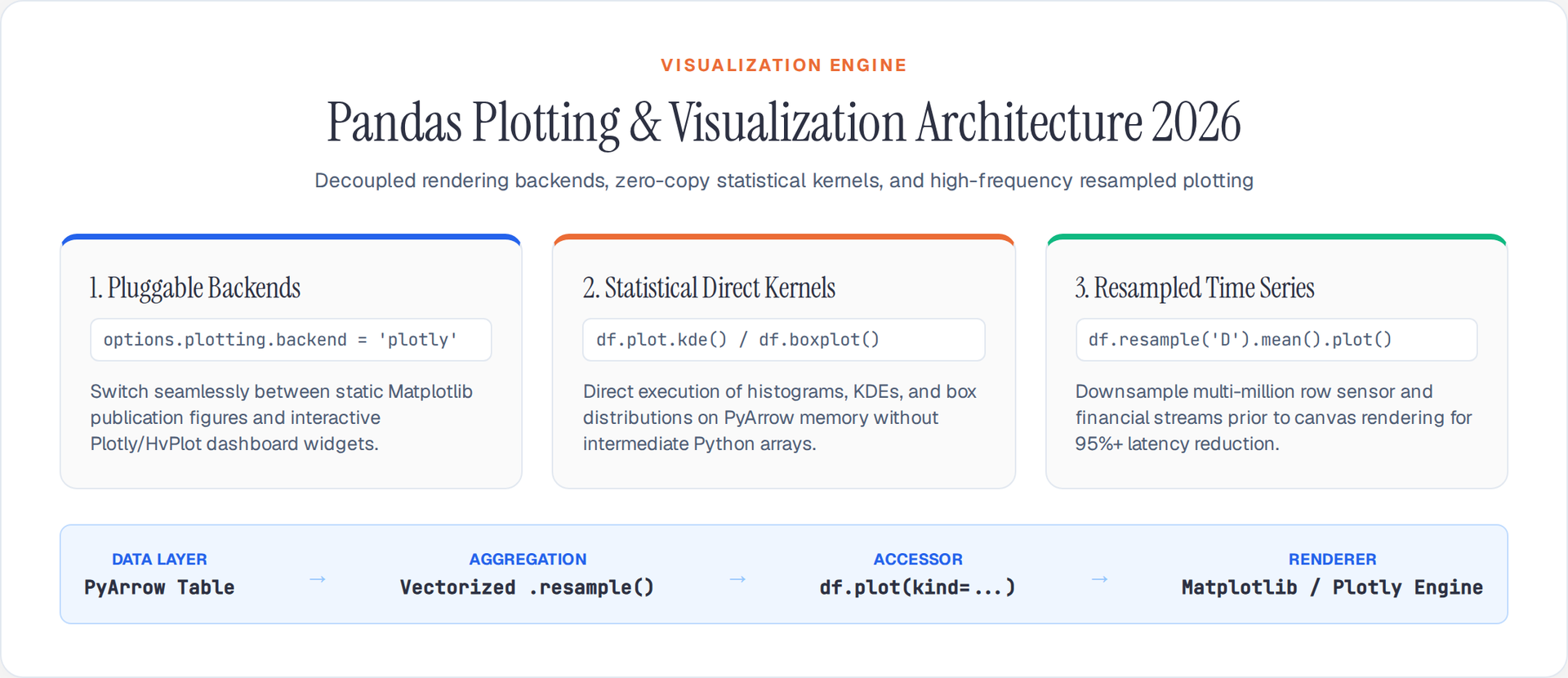Viewport: 1568px width, 678px height.
Task: Click the 'df.plot(kind=...)' pipeline value
Action: pyautogui.click(x=918, y=587)
